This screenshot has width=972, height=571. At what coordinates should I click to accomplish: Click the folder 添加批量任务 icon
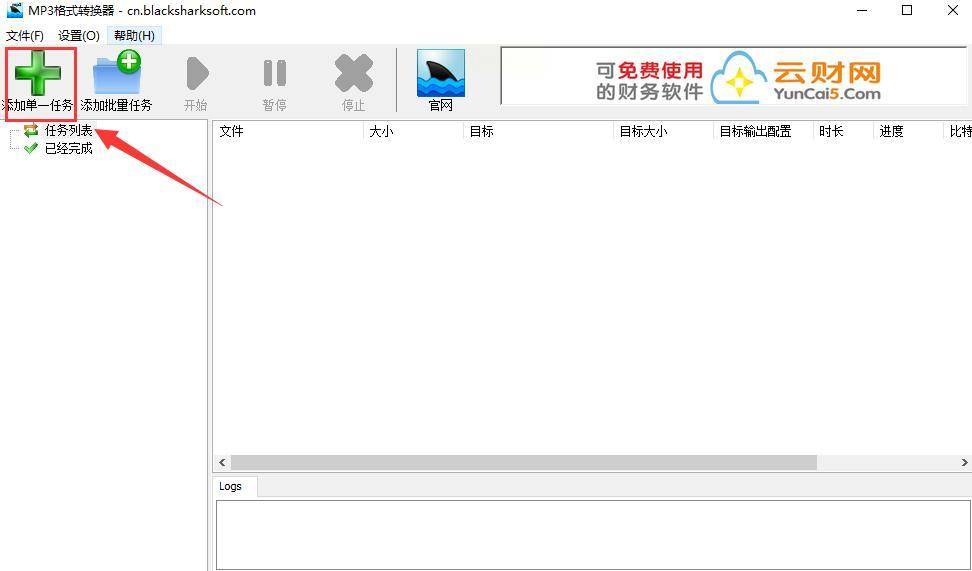[x=117, y=73]
